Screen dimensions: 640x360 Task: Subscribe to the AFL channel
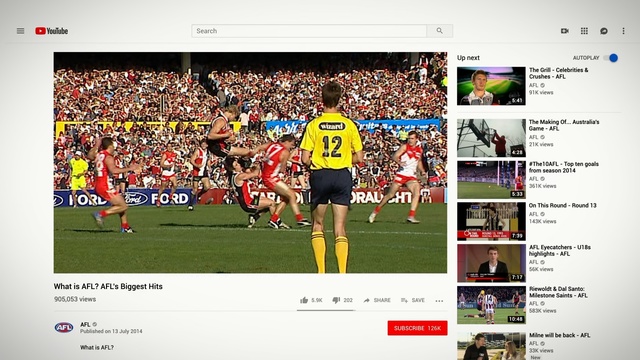[x=417, y=328]
